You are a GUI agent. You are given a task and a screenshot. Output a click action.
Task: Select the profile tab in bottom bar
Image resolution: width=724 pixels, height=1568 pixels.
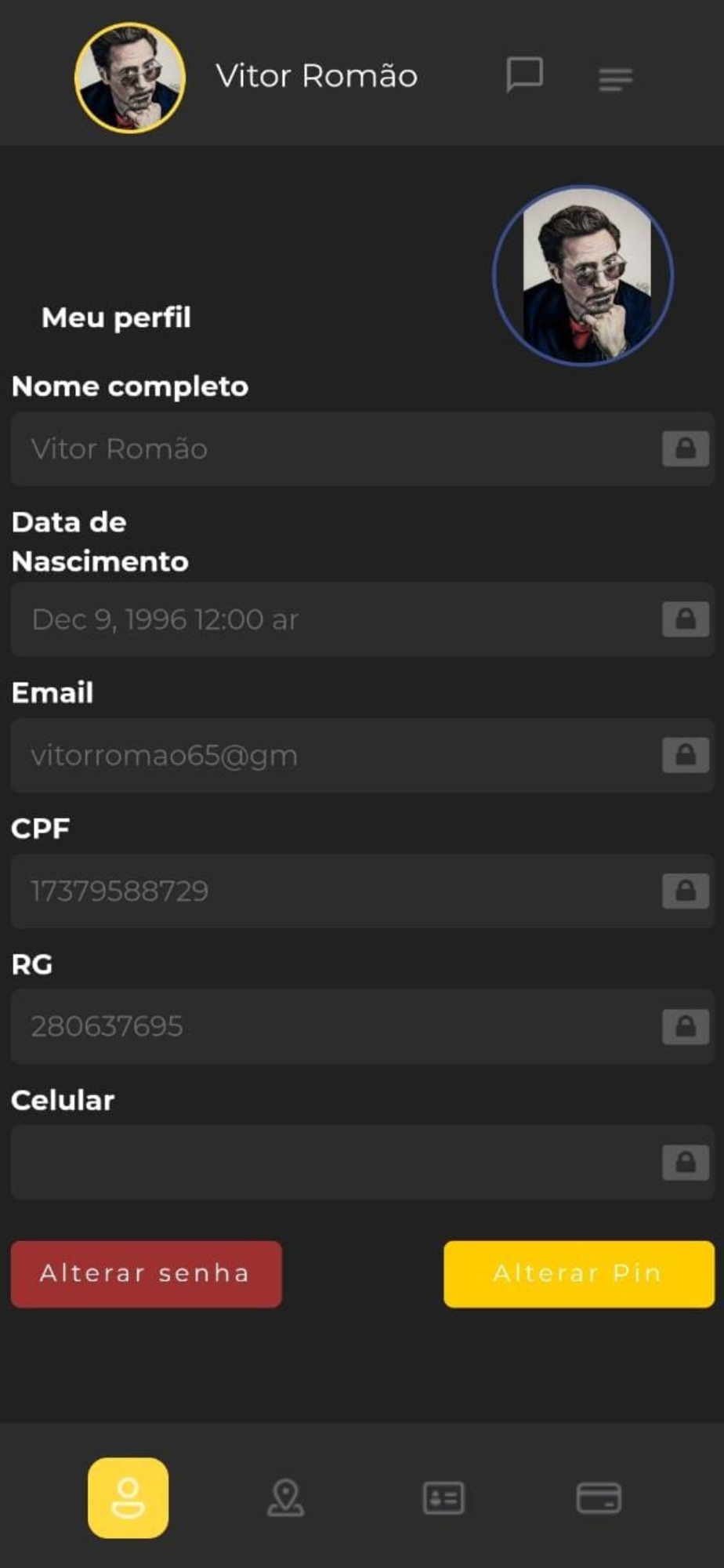[128, 1497]
